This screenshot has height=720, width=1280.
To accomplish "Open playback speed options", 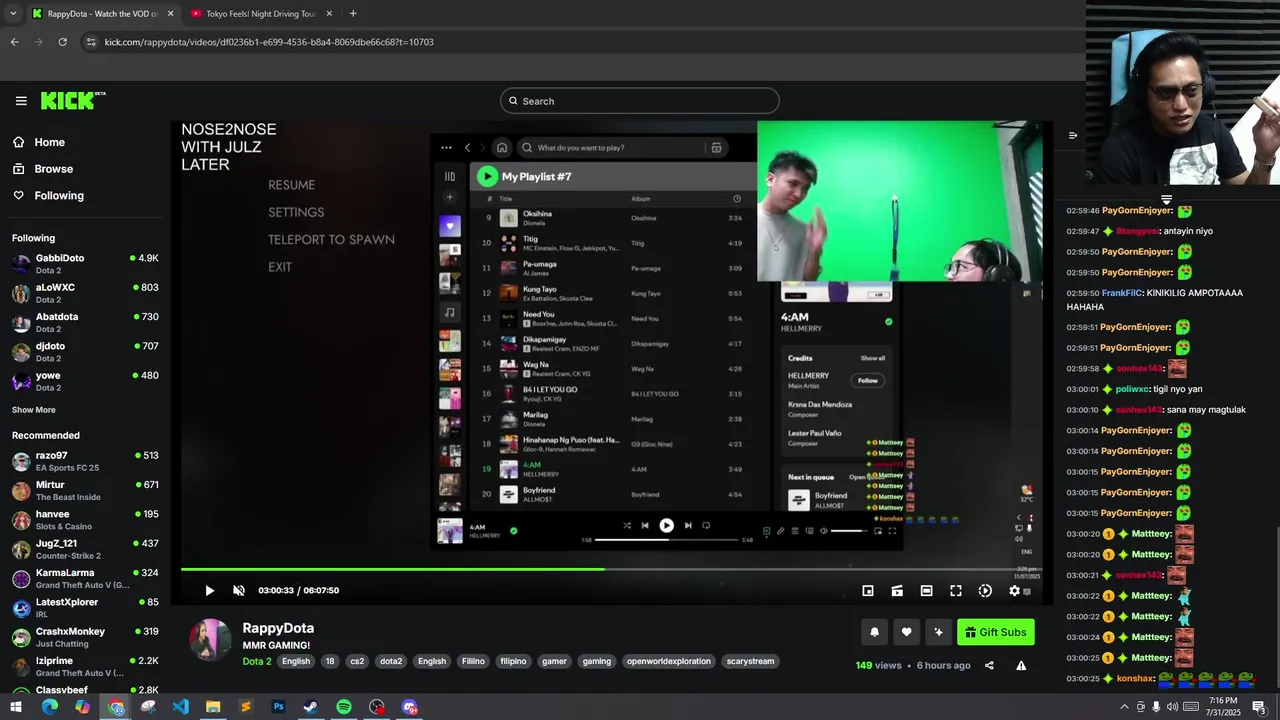I will coord(985,591).
